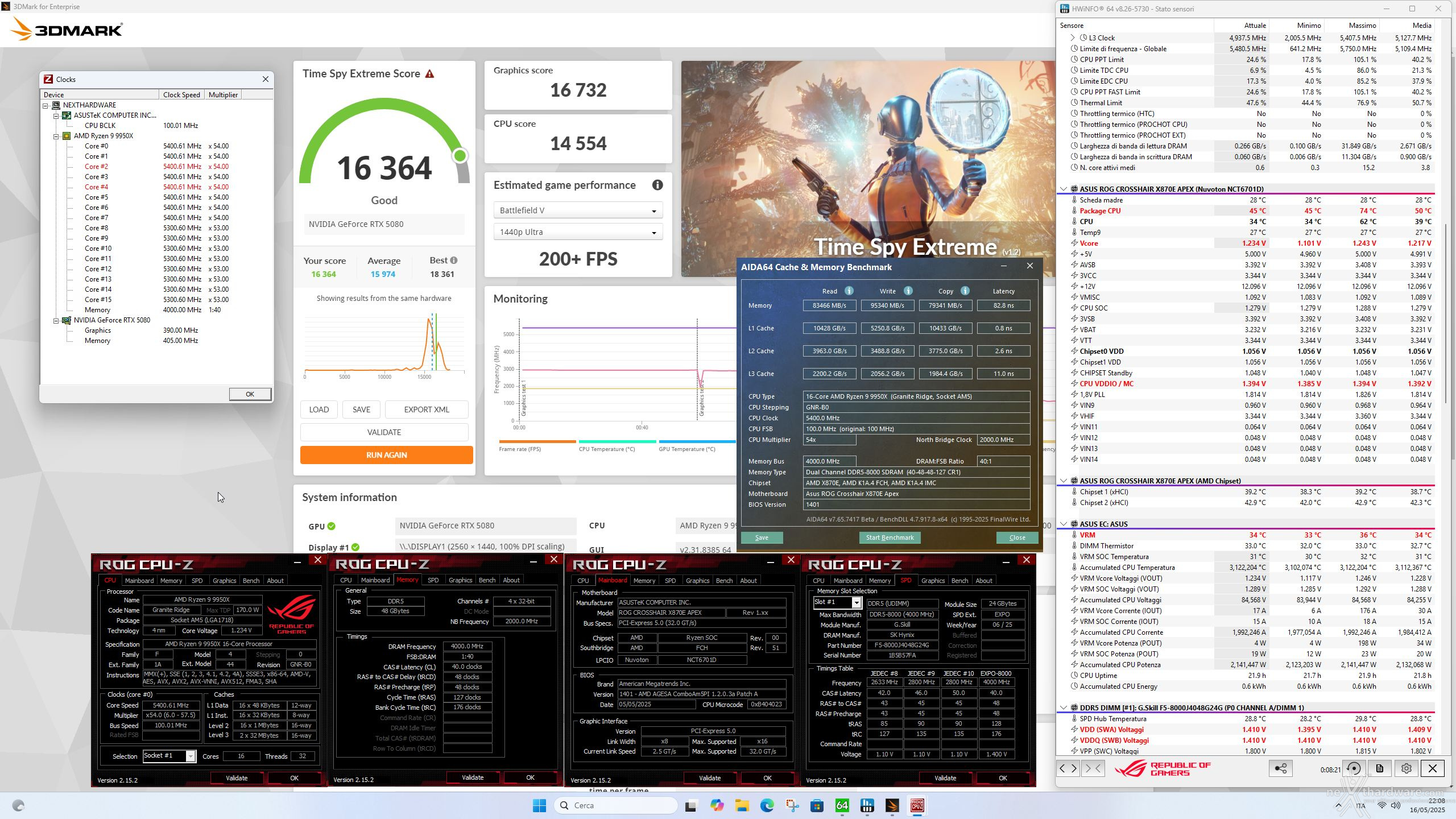Open Copilot from the taskbar
The height and width of the screenshot is (819, 1456).
click(717, 805)
